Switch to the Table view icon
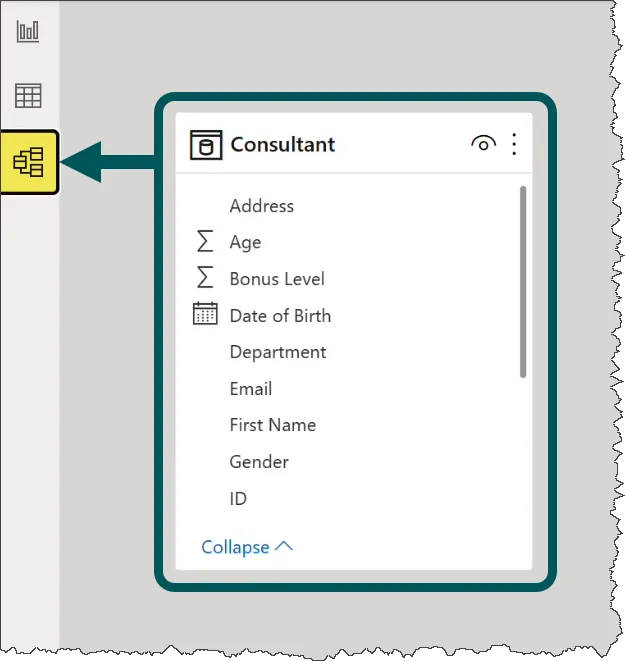Image resolution: width=627 pixels, height=661 pixels. (x=28, y=96)
